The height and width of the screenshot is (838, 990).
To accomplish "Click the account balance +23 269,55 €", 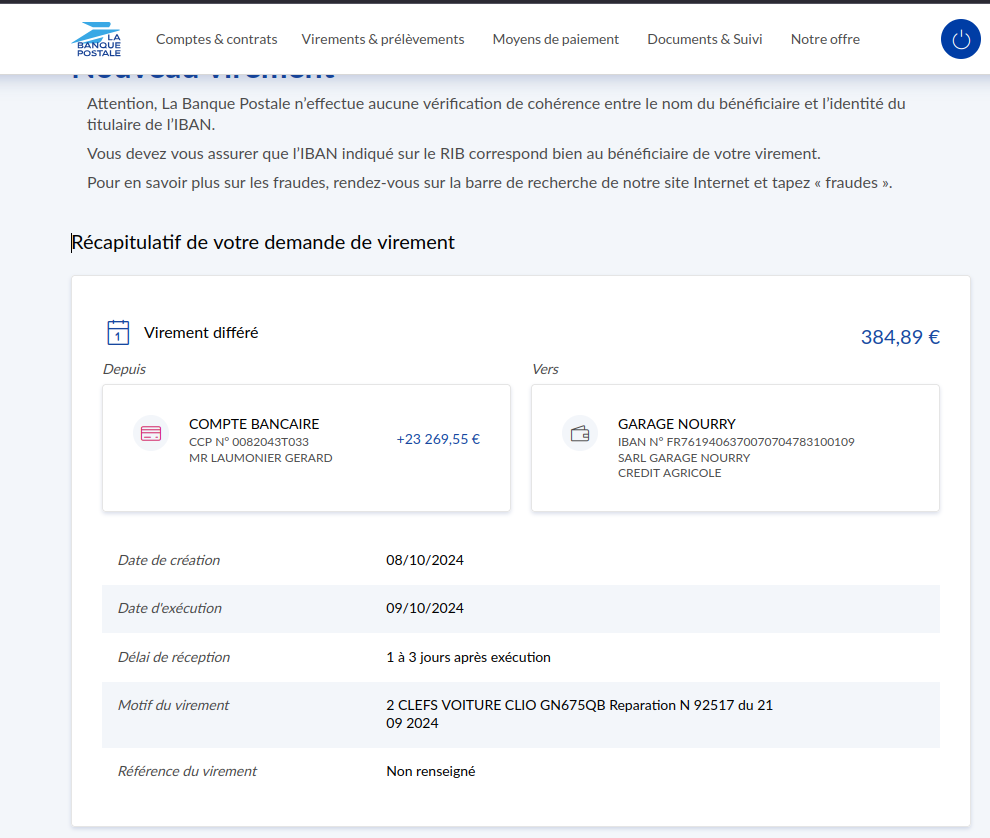I will (x=438, y=439).
